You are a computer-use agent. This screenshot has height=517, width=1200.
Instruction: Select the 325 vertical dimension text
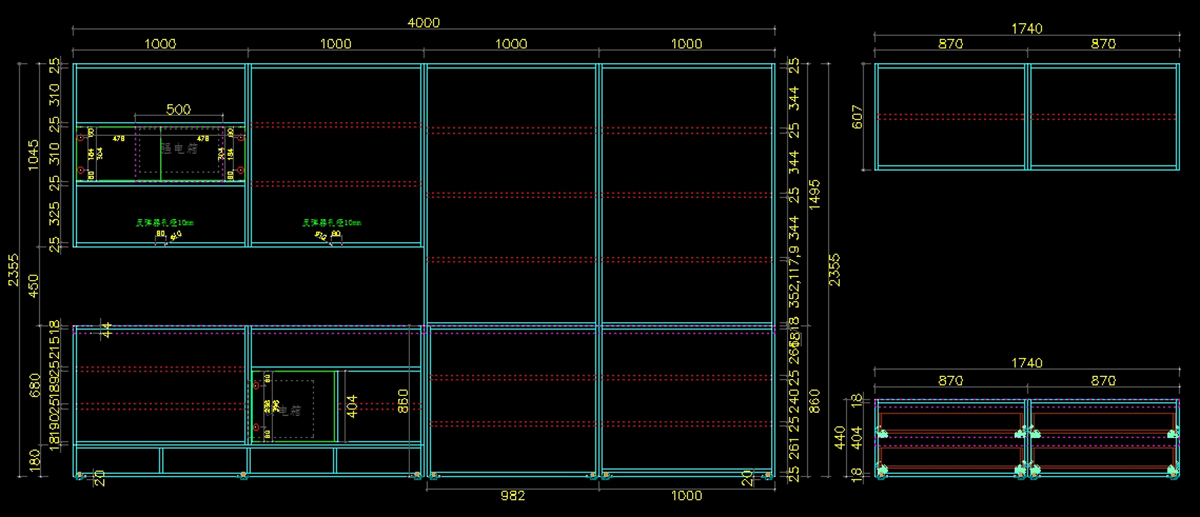pos(54,214)
